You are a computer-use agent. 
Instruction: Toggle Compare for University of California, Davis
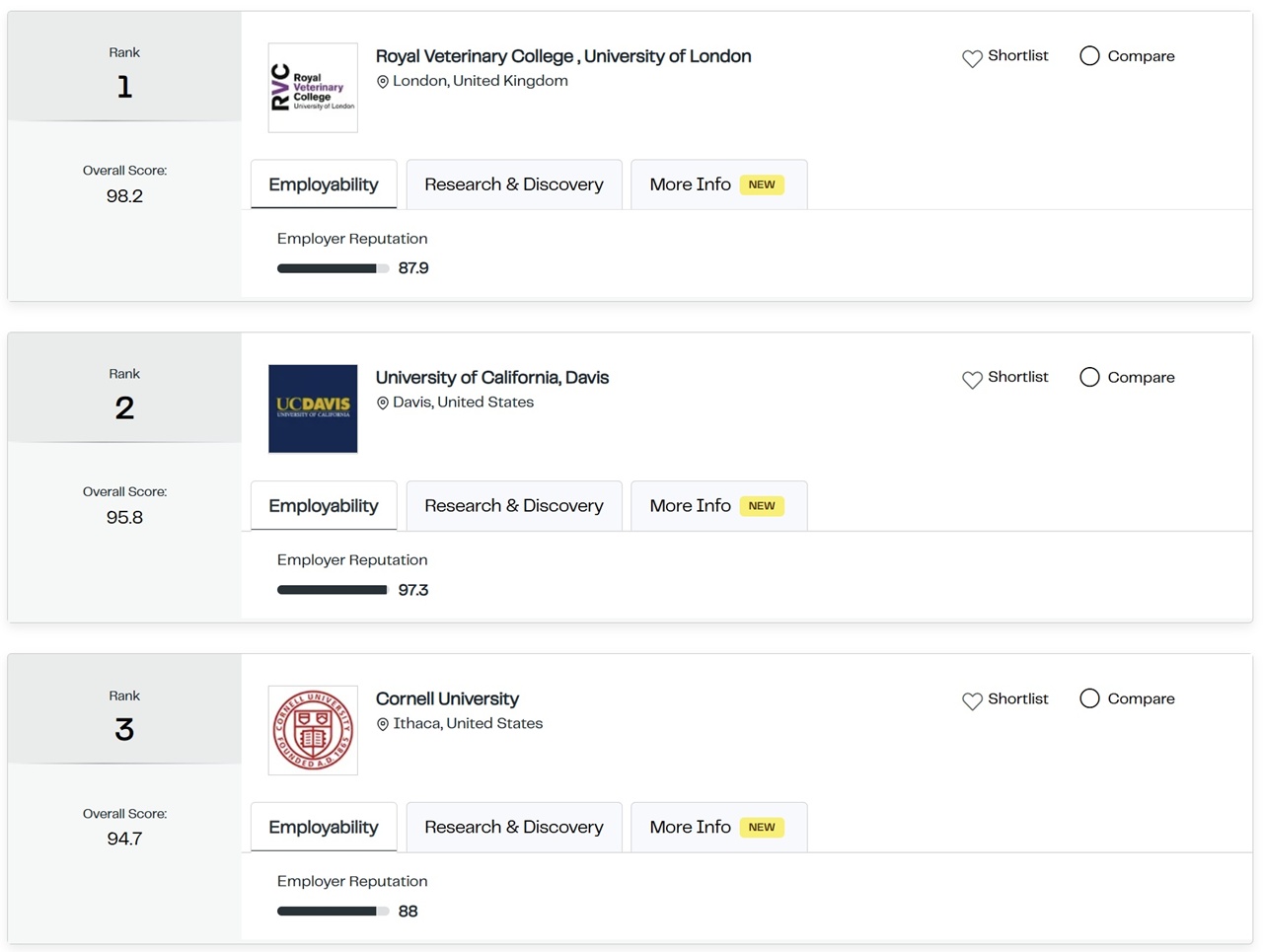(1089, 377)
